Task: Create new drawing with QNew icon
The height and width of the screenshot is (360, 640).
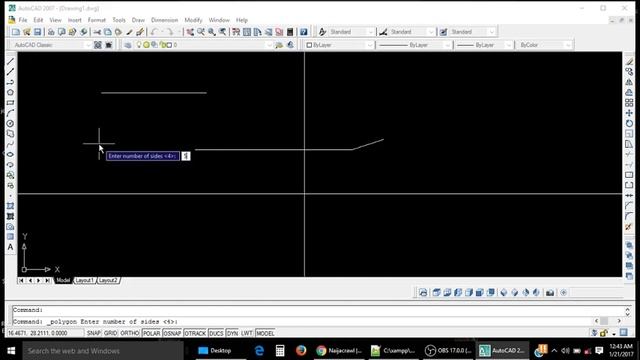Action: [x=16, y=32]
